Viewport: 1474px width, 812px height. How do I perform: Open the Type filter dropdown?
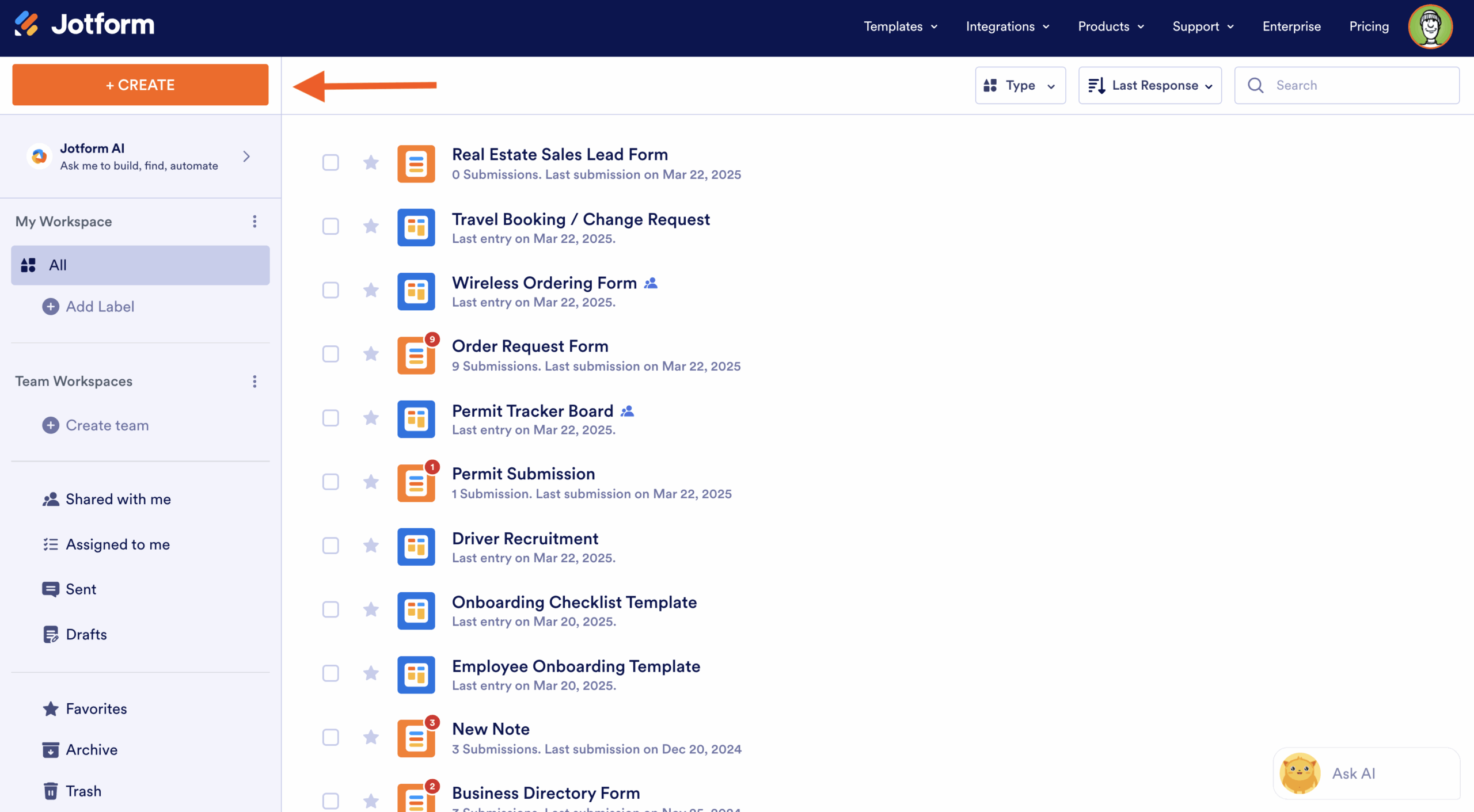click(1020, 85)
